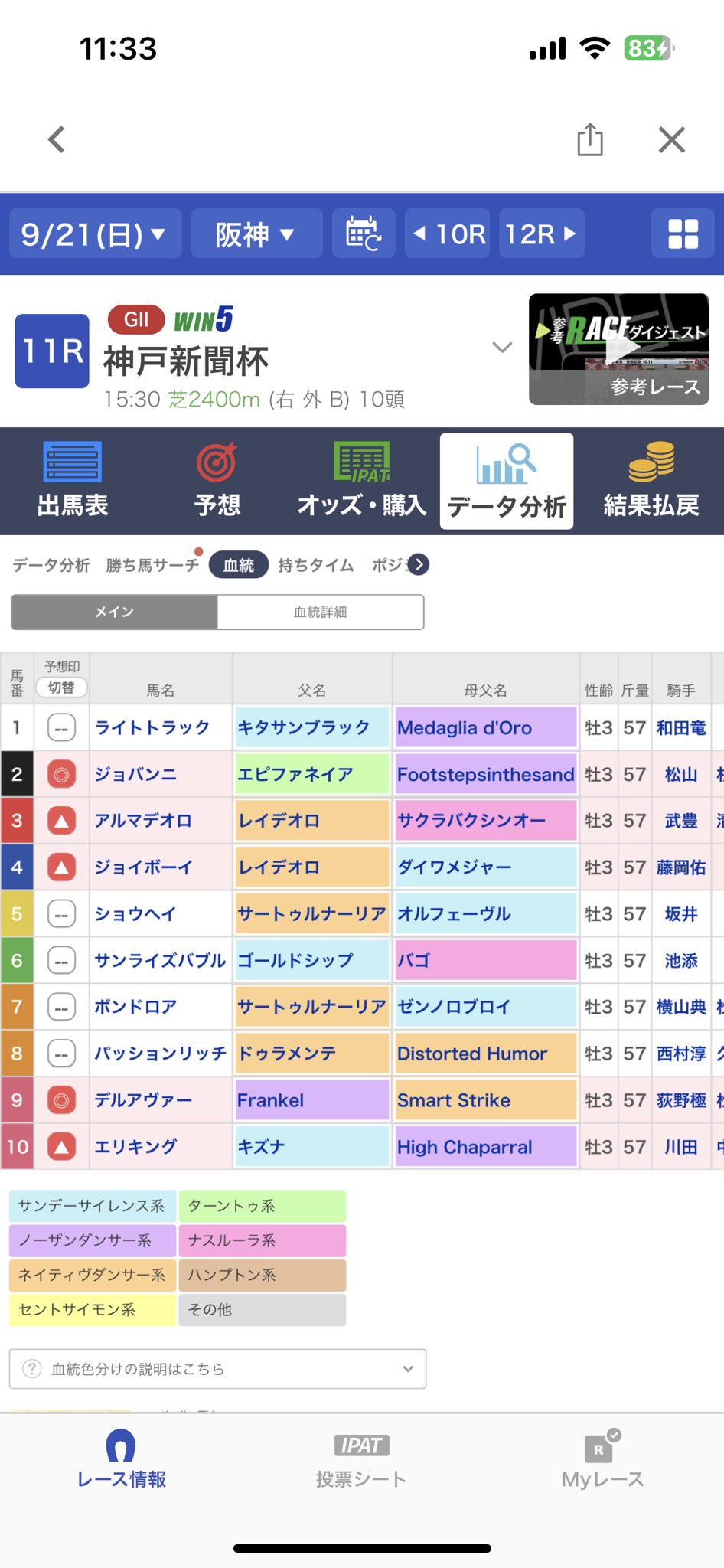
Task: Open the 予想 tab
Action: click(217, 482)
